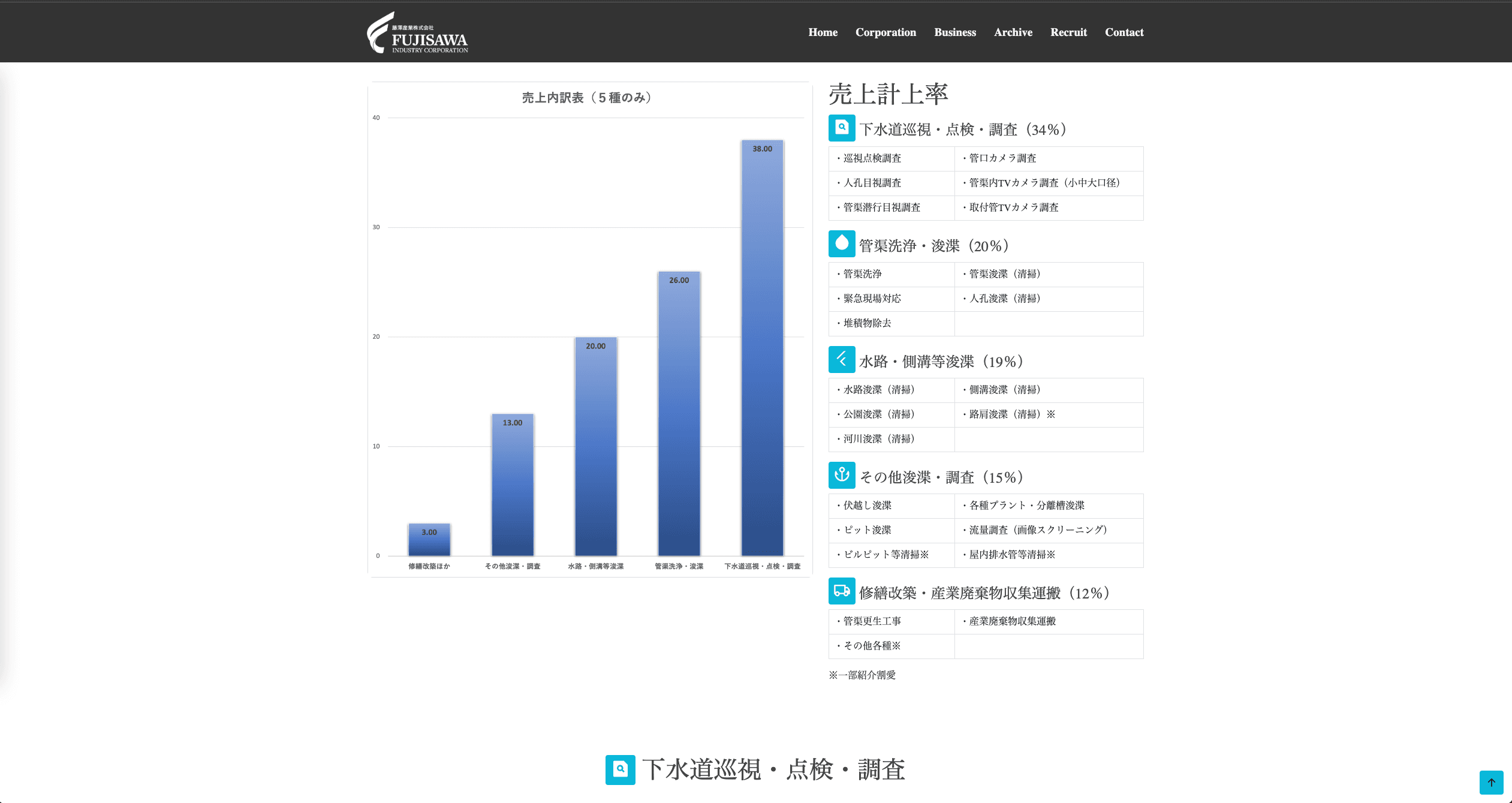Image resolution: width=1512 pixels, height=803 pixels.
Task: Click the 売上計上率 heading
Action: (x=888, y=94)
